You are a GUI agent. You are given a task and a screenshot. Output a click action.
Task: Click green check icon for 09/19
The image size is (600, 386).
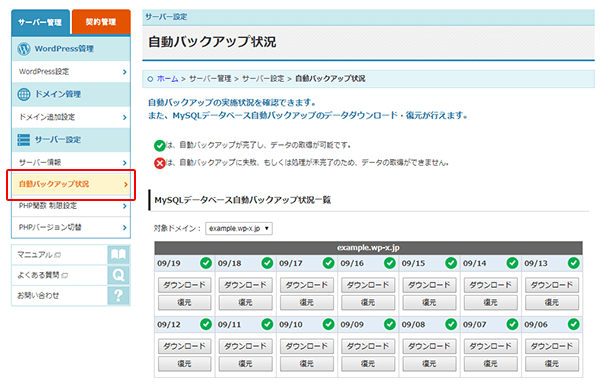pos(206,263)
